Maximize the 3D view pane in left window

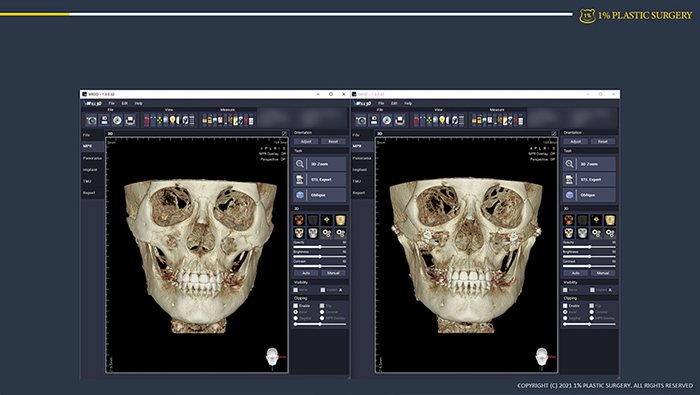(284, 133)
